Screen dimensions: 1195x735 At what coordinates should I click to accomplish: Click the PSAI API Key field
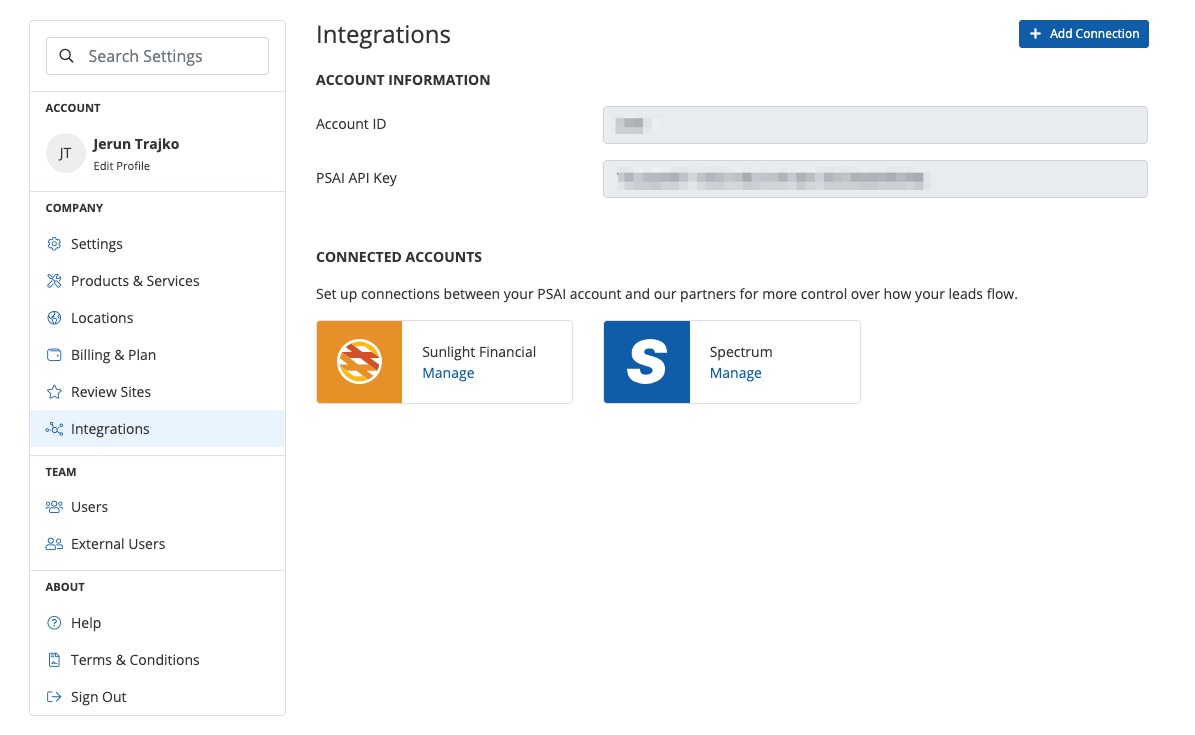(874, 179)
